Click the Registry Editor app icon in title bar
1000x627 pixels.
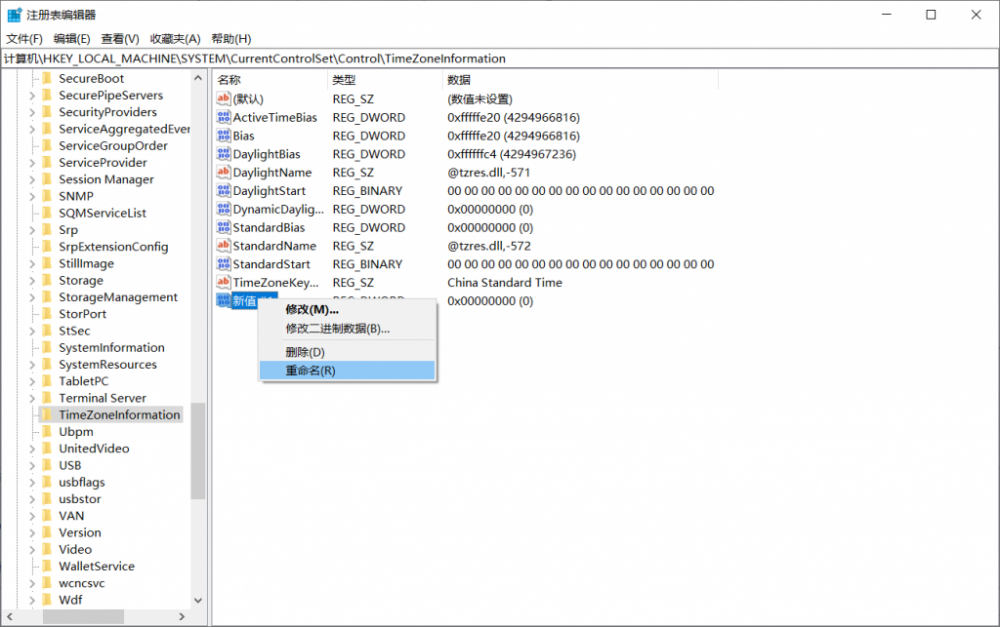click(x=15, y=15)
